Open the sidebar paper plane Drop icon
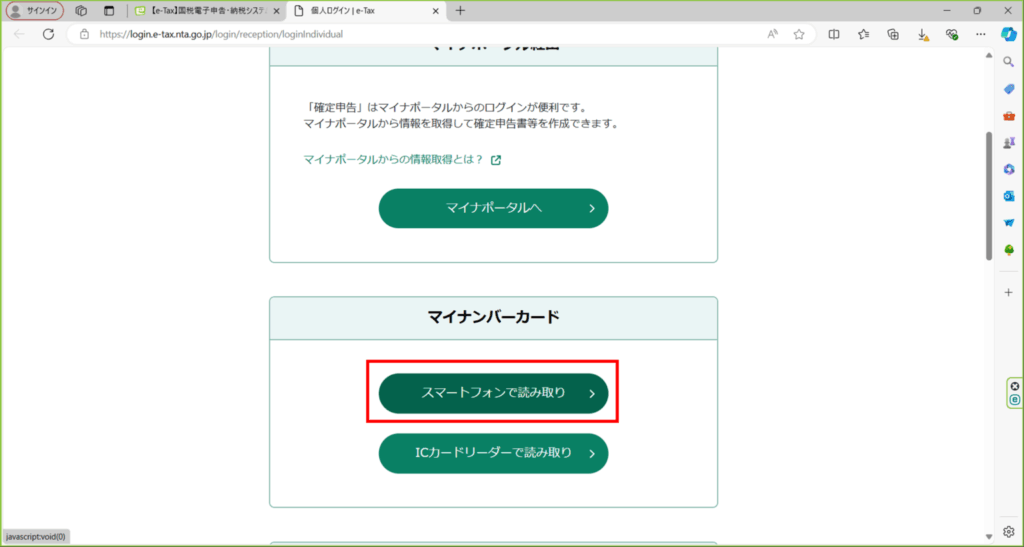The height and width of the screenshot is (547, 1024). pyautogui.click(x=1009, y=223)
